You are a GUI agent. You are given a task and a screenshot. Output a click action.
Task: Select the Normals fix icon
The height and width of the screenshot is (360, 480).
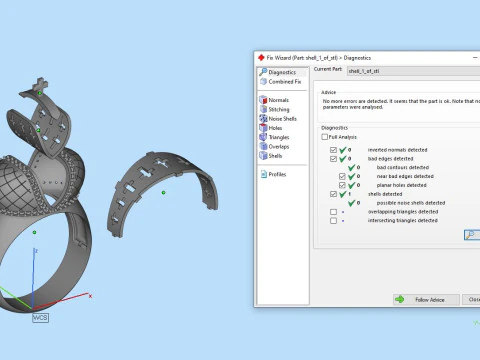point(263,100)
